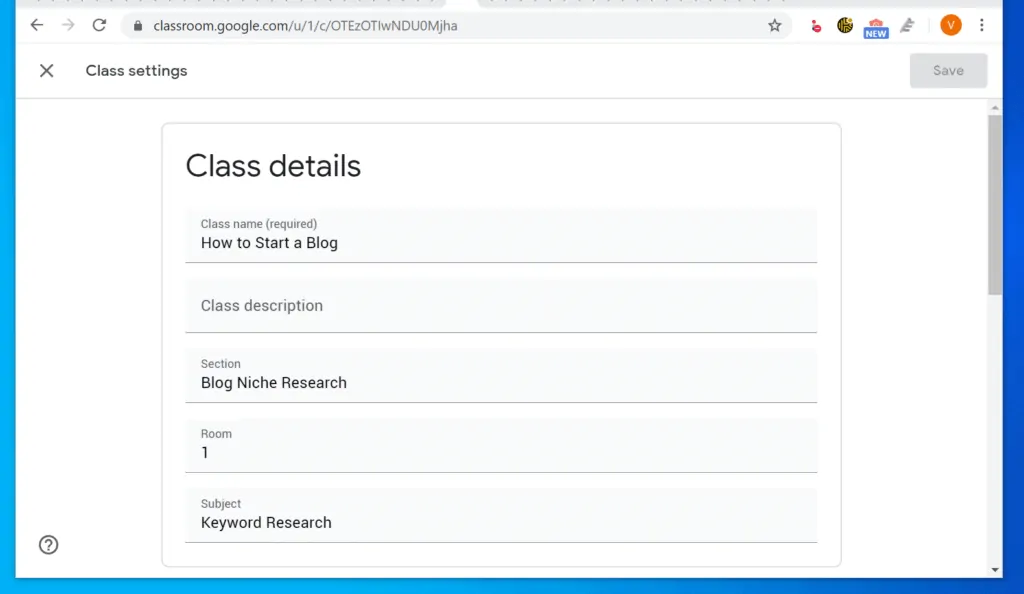Click the Save button
The width and height of the screenshot is (1024, 594).
[947, 70]
